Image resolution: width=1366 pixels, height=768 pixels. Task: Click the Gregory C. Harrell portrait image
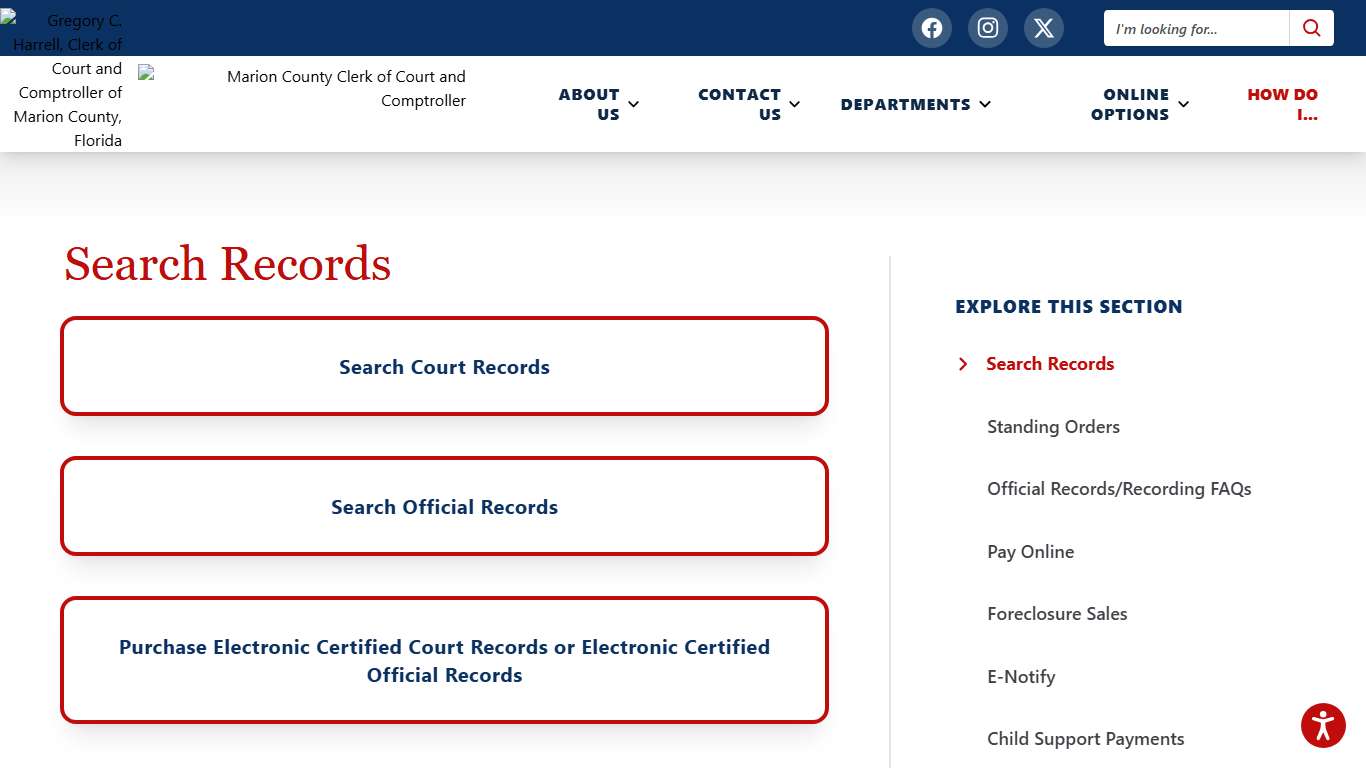coord(60,75)
